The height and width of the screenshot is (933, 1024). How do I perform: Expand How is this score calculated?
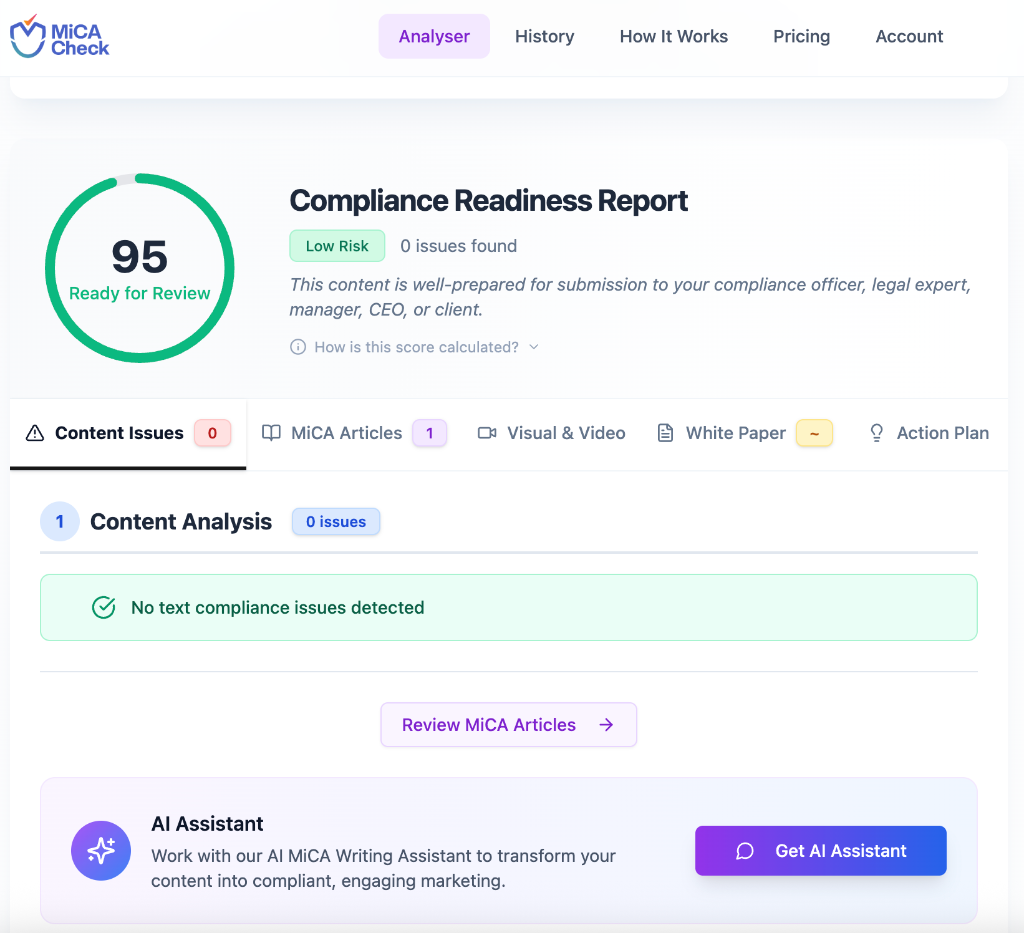[x=415, y=347]
